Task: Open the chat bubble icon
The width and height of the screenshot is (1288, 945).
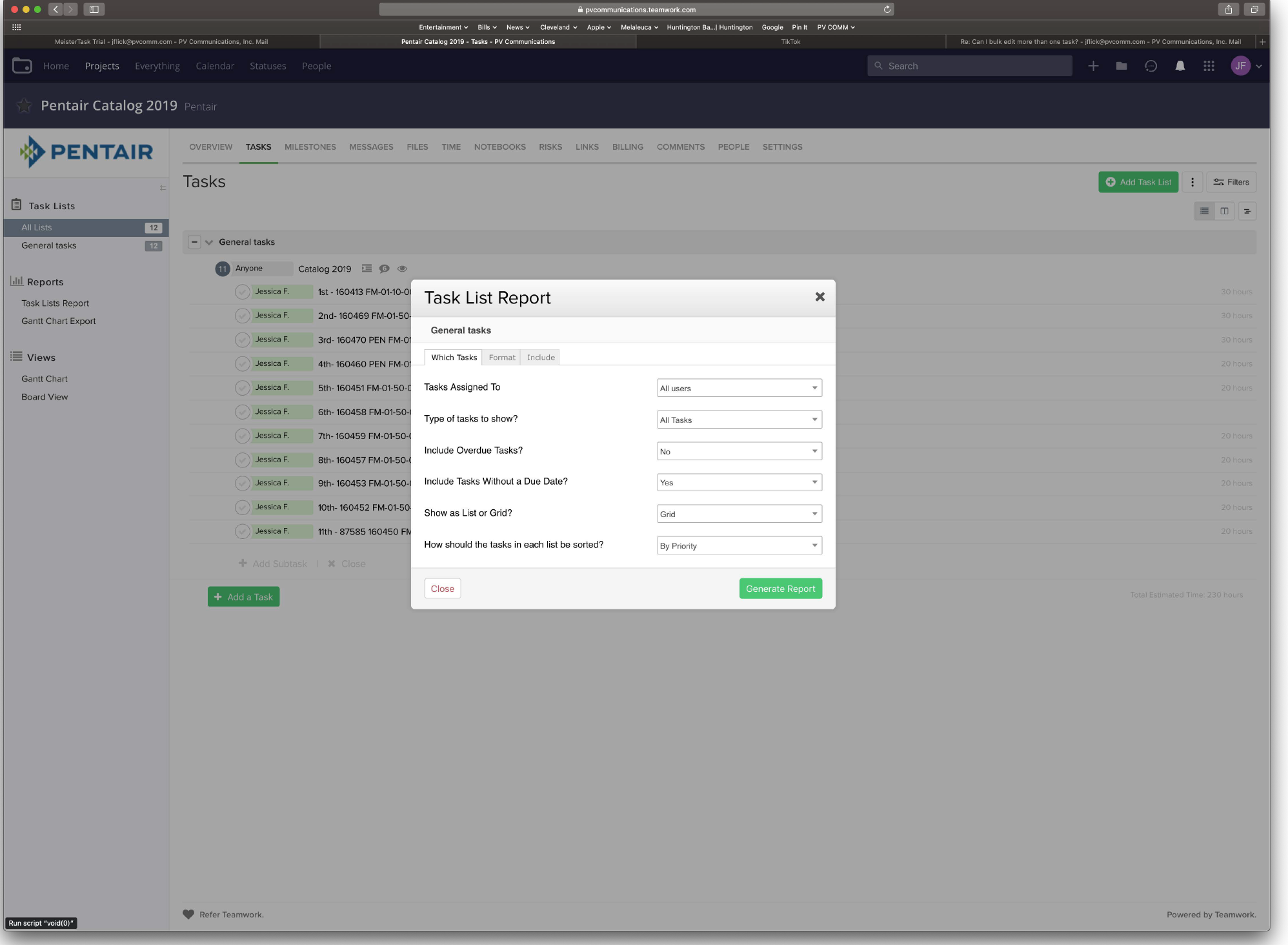Action: tap(1151, 66)
